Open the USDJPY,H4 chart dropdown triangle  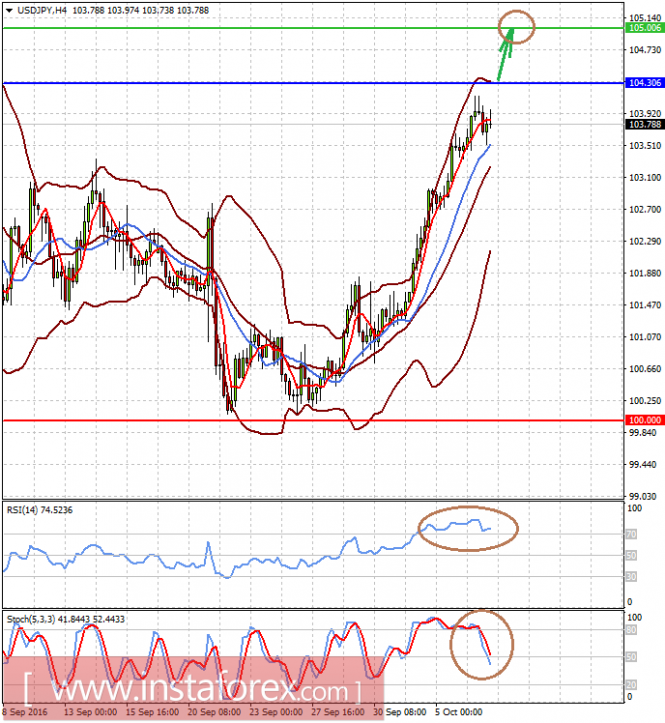pos(8,10)
